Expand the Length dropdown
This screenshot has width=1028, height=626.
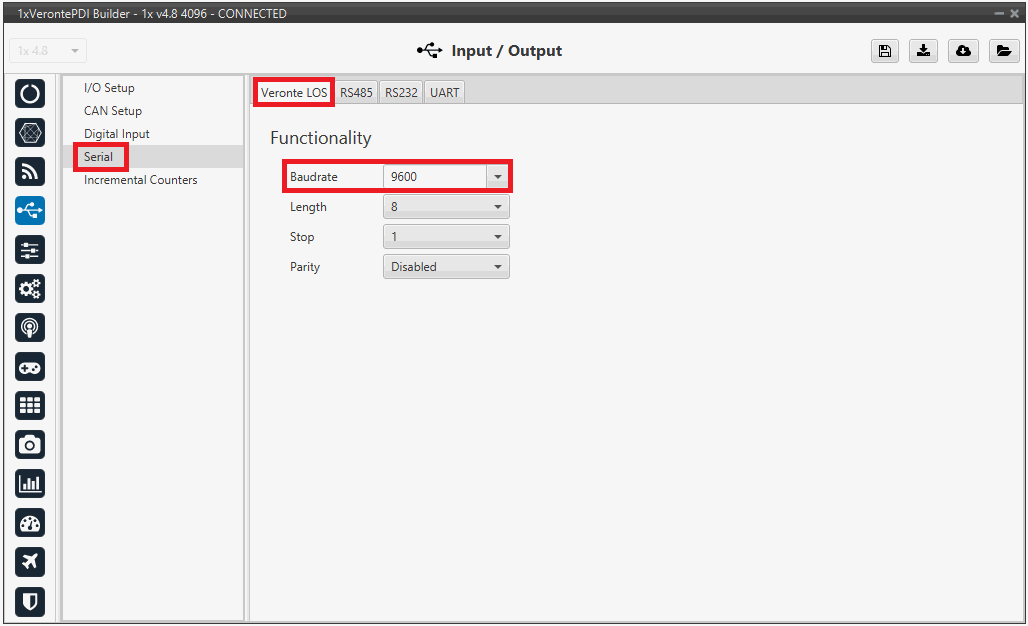point(446,207)
